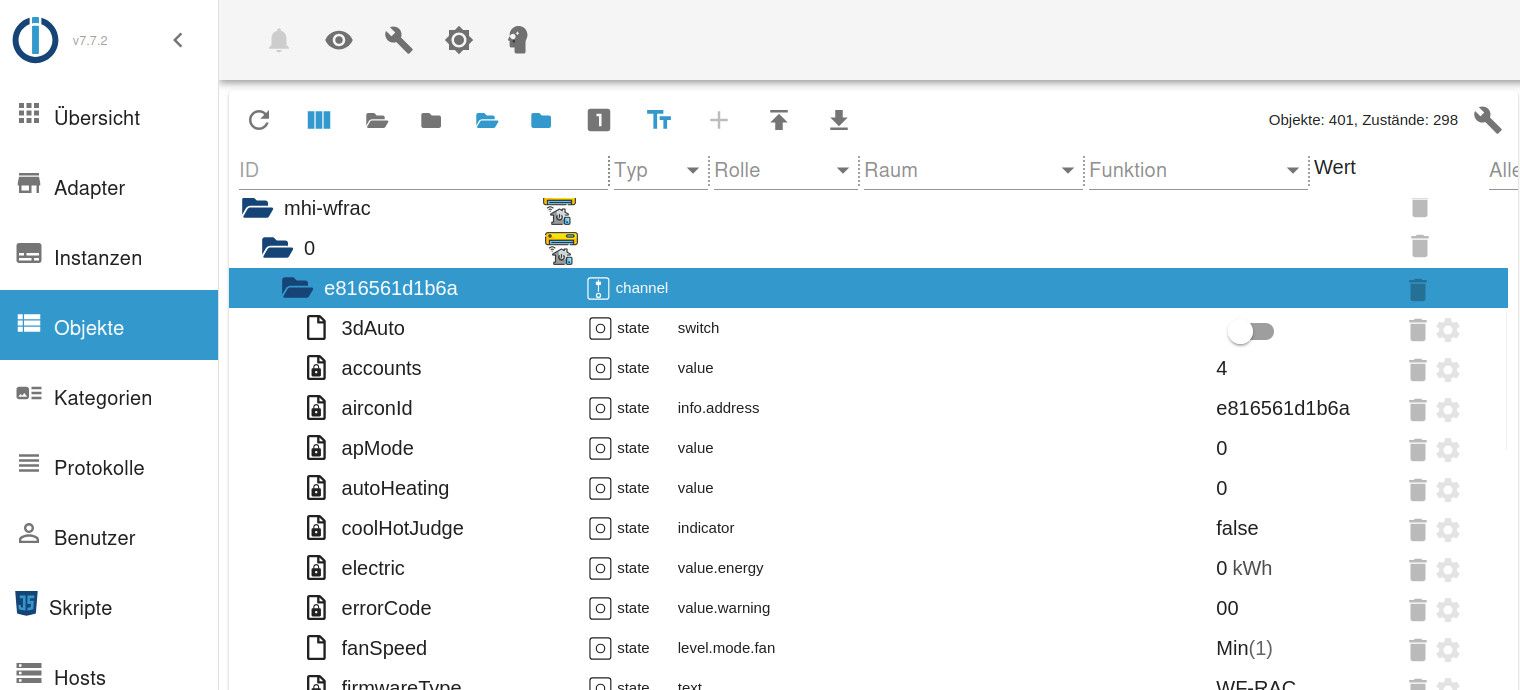Select the airconId state row

click(868, 408)
